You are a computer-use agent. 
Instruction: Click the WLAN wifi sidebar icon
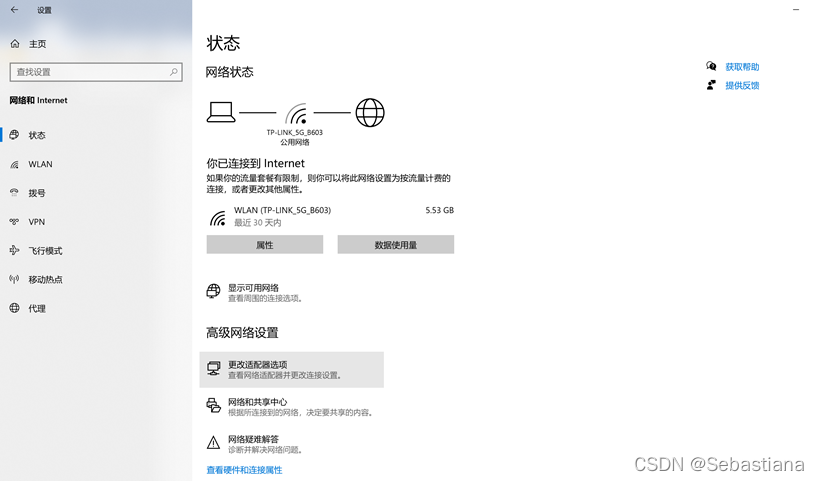click(14, 164)
